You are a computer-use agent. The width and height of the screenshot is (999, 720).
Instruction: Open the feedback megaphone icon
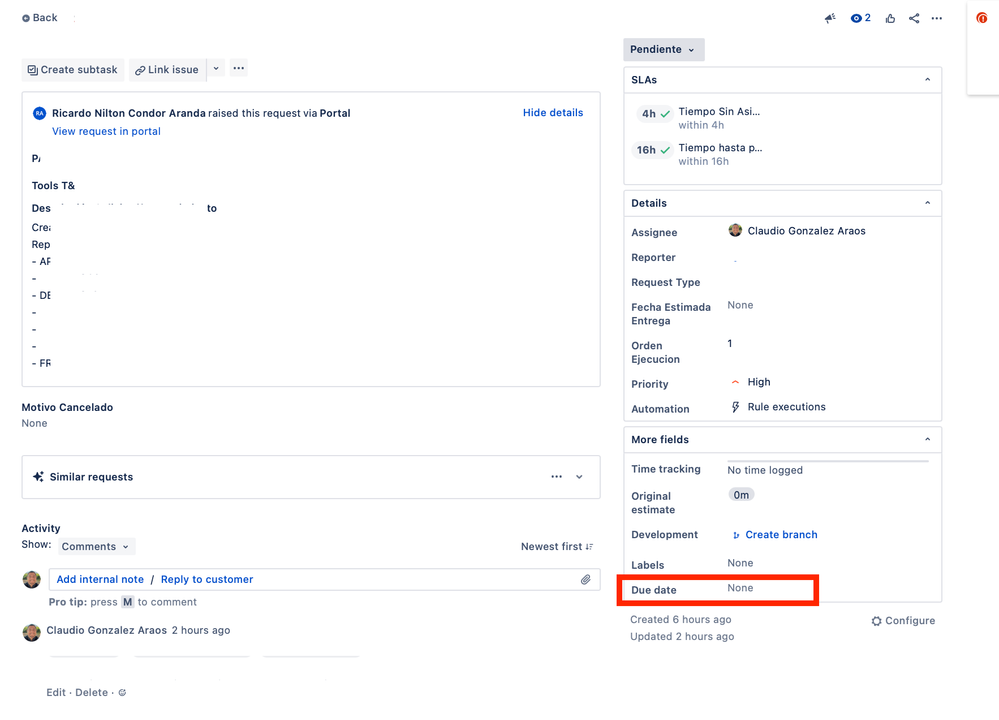pos(830,18)
